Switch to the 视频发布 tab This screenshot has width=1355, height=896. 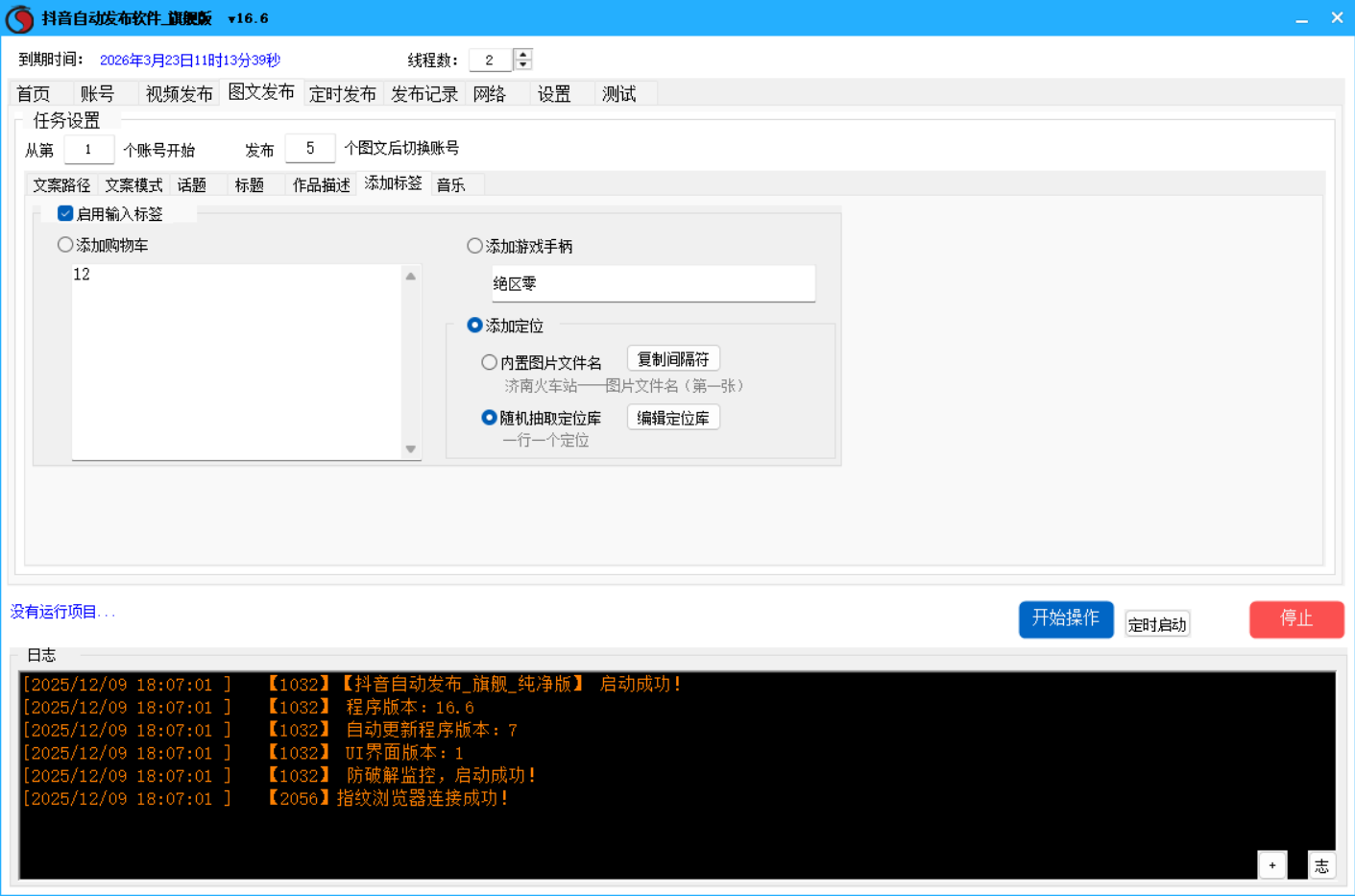click(179, 94)
